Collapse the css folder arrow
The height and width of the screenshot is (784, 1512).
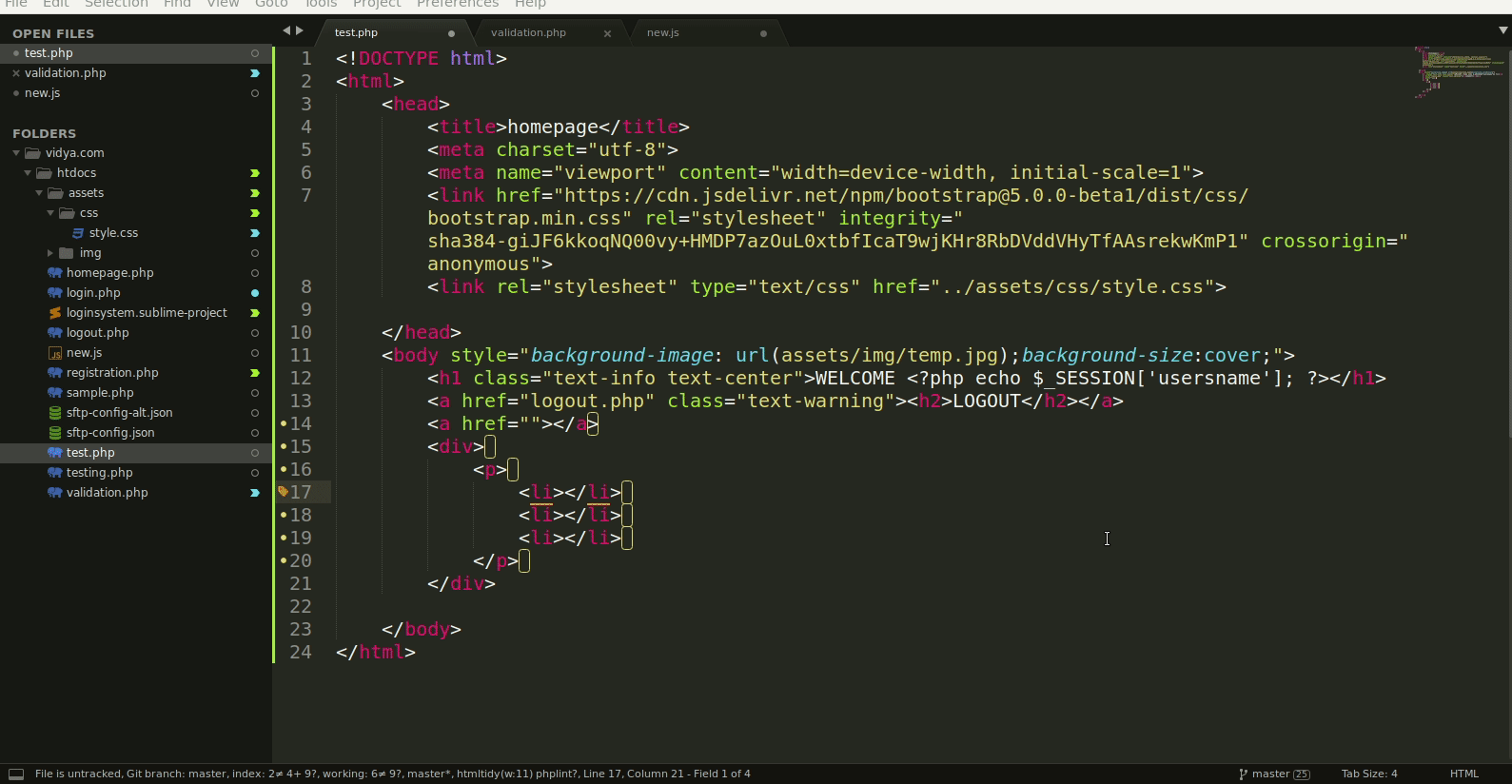[50, 213]
